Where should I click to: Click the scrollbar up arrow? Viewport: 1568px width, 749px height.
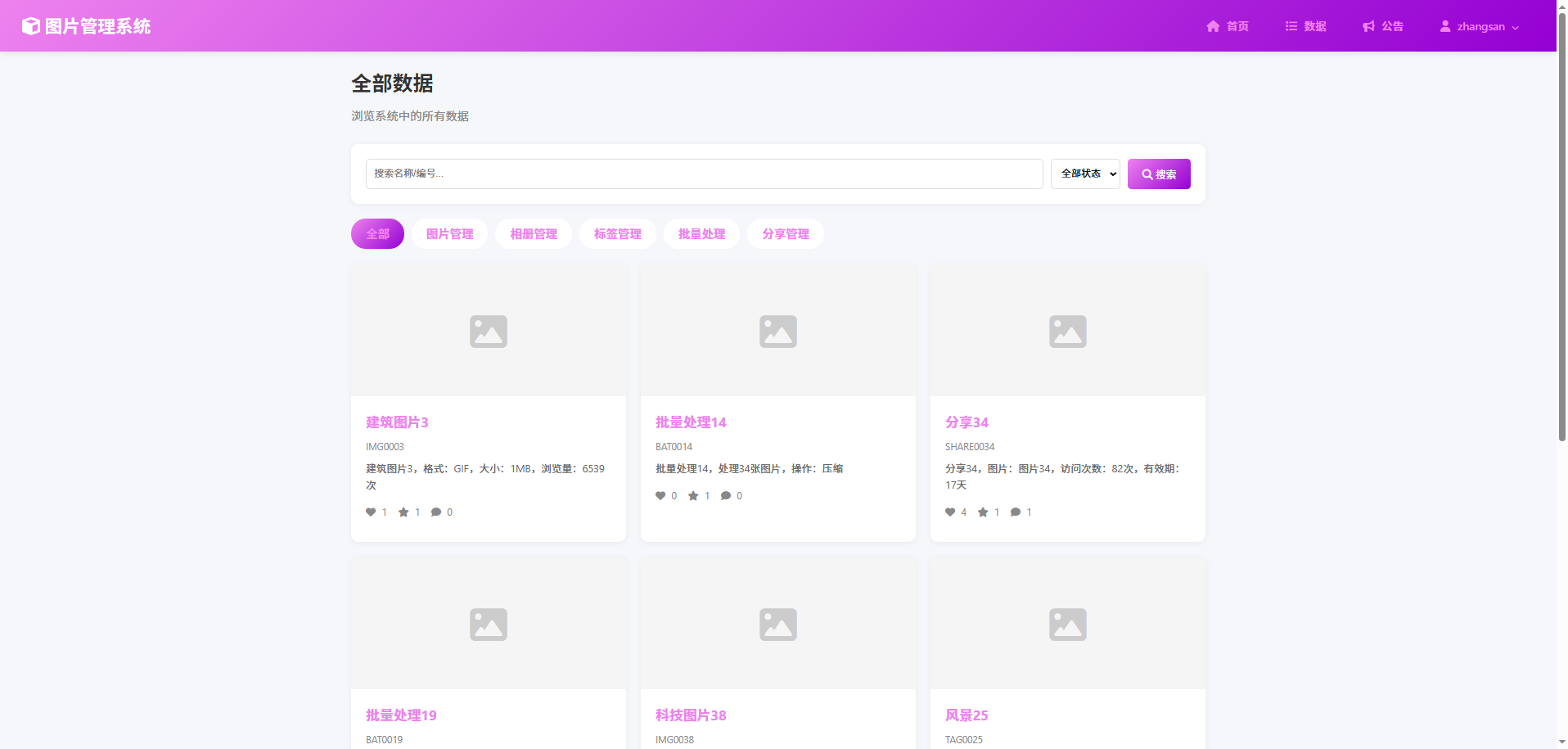(x=1562, y=5)
